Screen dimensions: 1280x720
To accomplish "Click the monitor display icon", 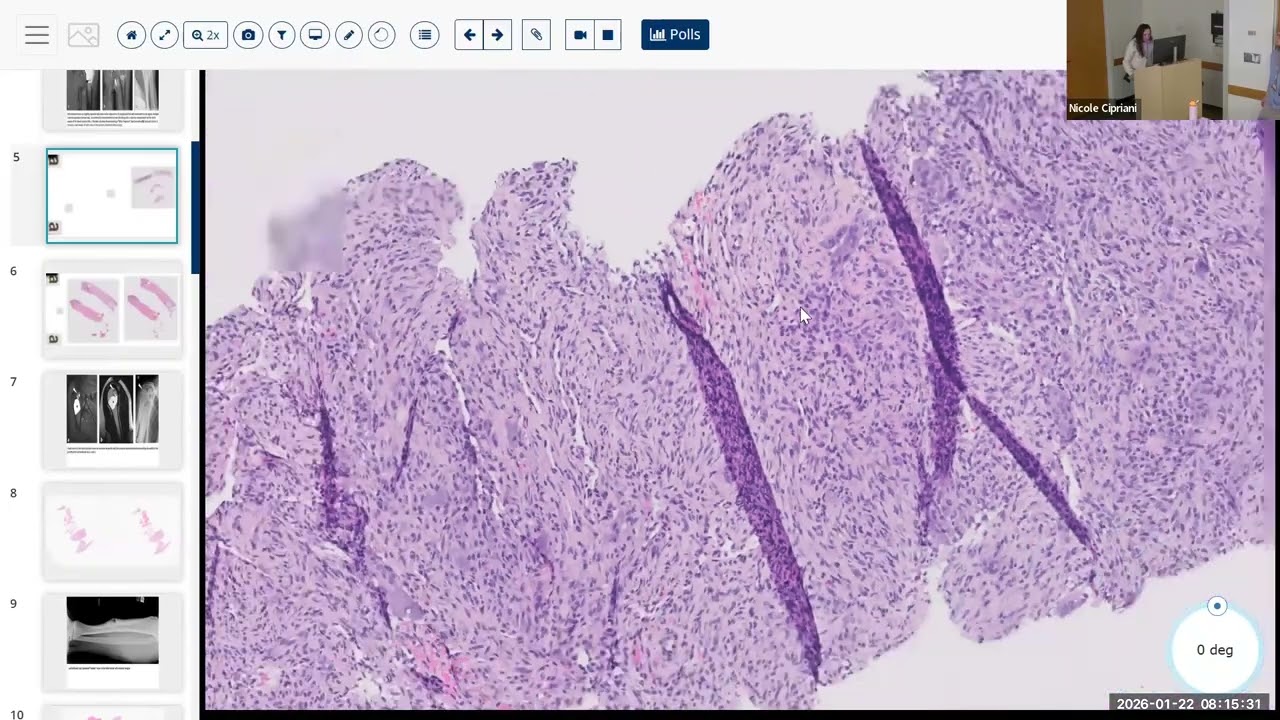I will [315, 35].
